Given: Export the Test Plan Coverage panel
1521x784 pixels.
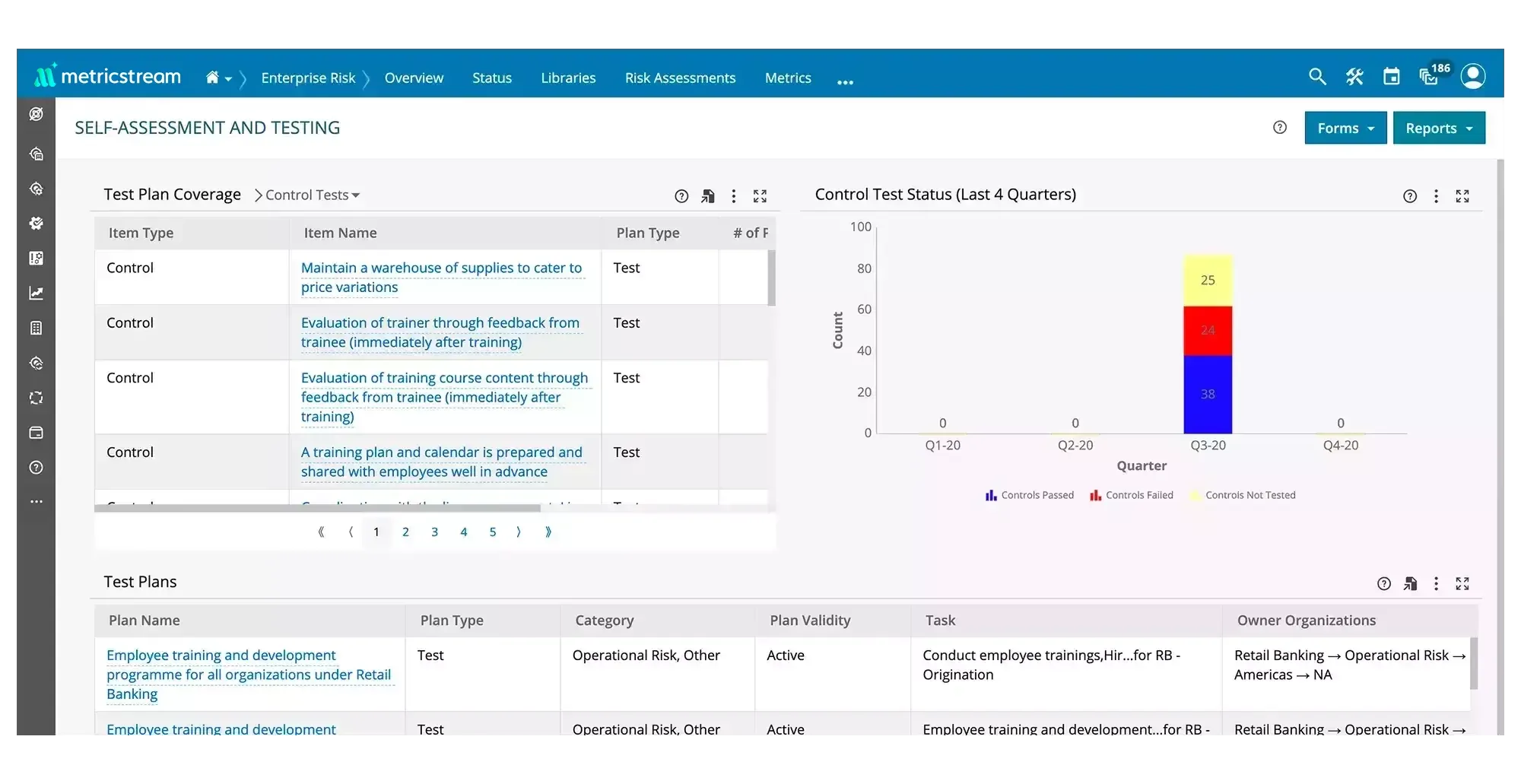Looking at the screenshot, I should 708,196.
